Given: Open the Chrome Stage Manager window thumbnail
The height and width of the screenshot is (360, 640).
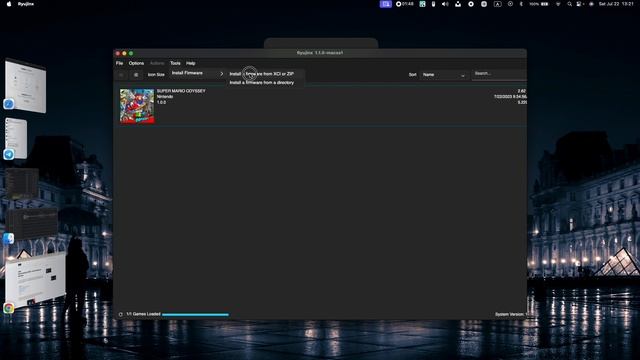Looking at the screenshot, I should (x=35, y=279).
